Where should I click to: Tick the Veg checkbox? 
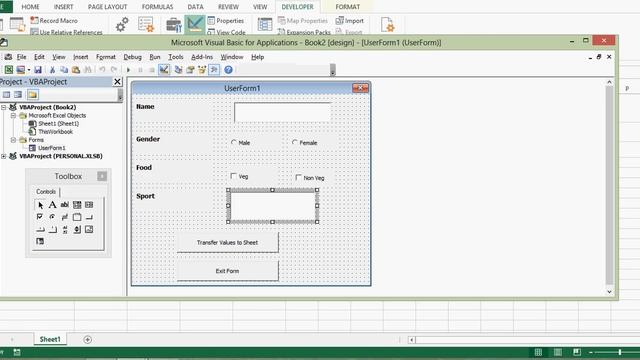(x=233, y=176)
